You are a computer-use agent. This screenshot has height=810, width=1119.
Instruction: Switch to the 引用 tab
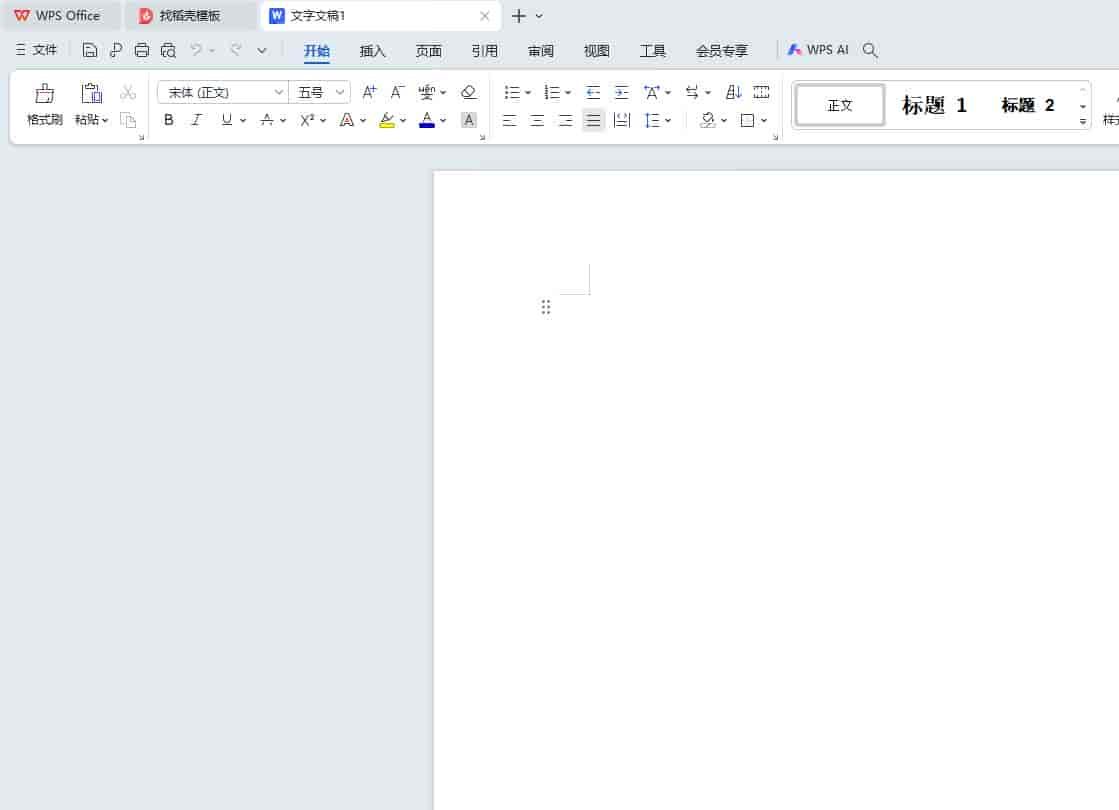coord(485,51)
